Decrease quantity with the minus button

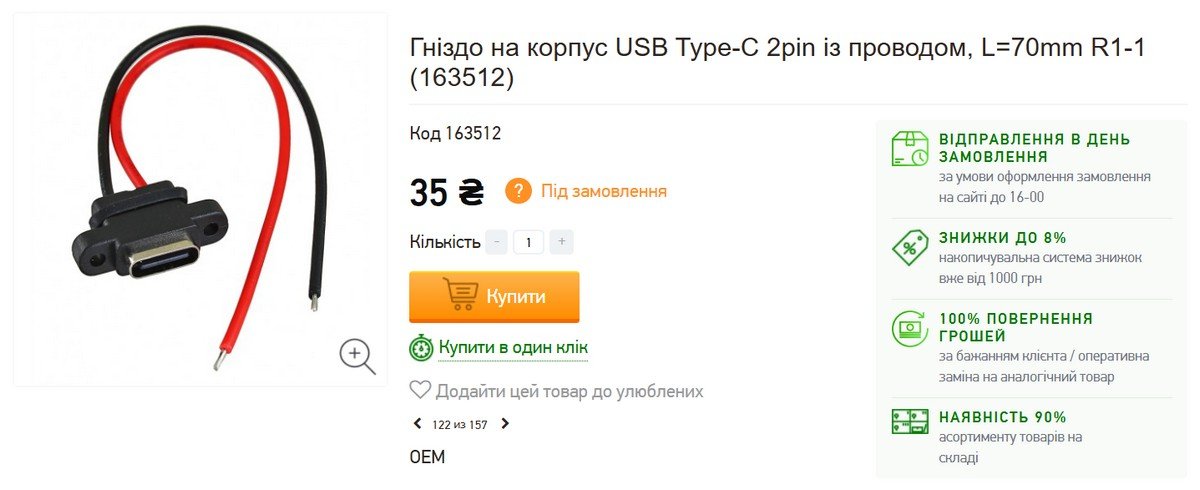coord(496,242)
